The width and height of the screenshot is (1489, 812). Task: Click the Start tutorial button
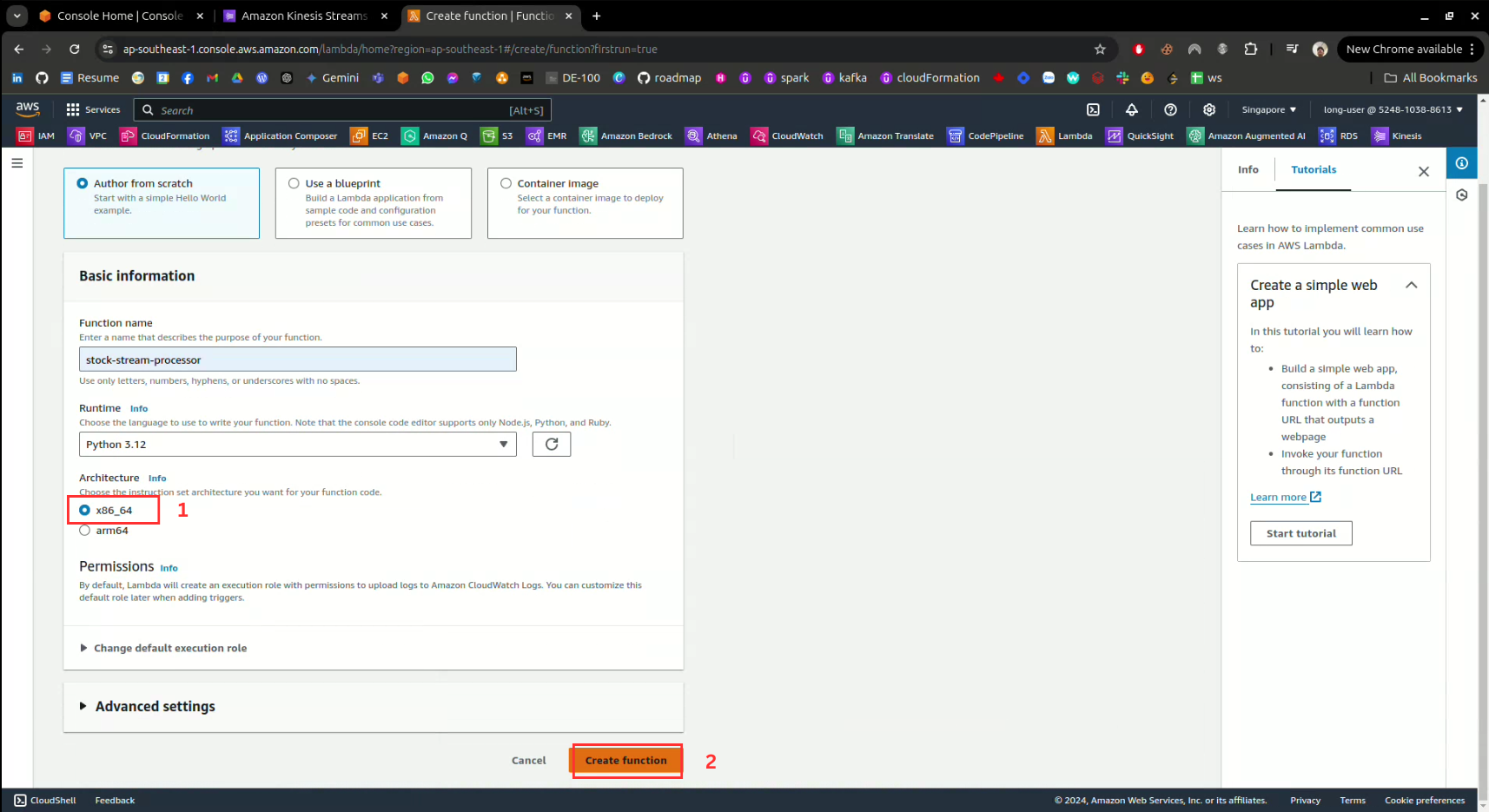[1300, 533]
